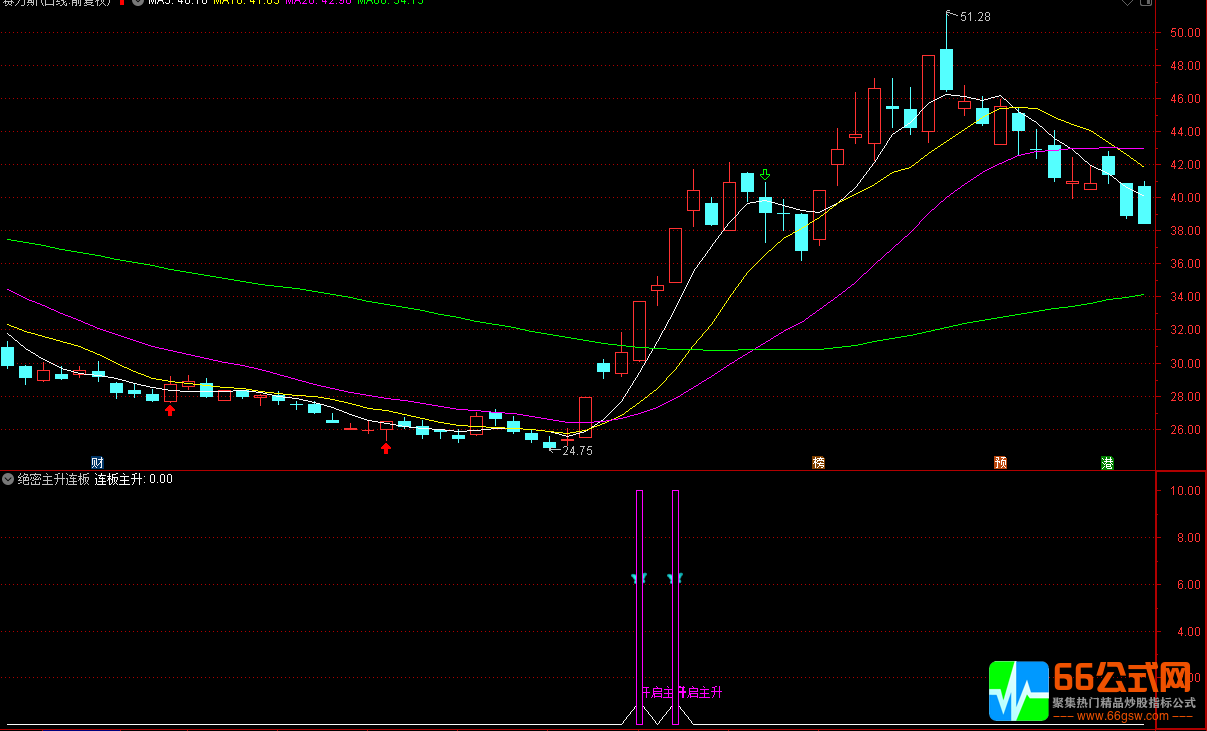Screen dimensions: 1207x731
Task: Click the 6.00 indicator axis label
Action: coord(1188,585)
